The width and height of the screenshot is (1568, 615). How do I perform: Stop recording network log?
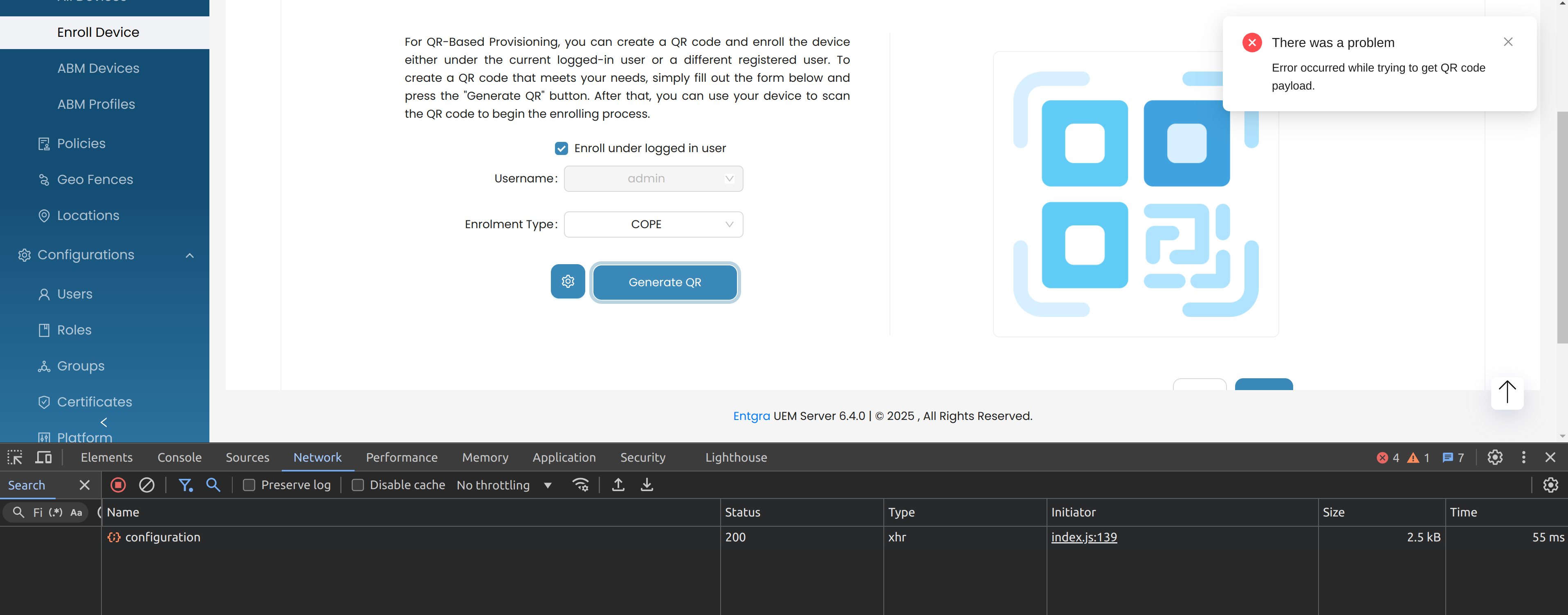[118, 485]
